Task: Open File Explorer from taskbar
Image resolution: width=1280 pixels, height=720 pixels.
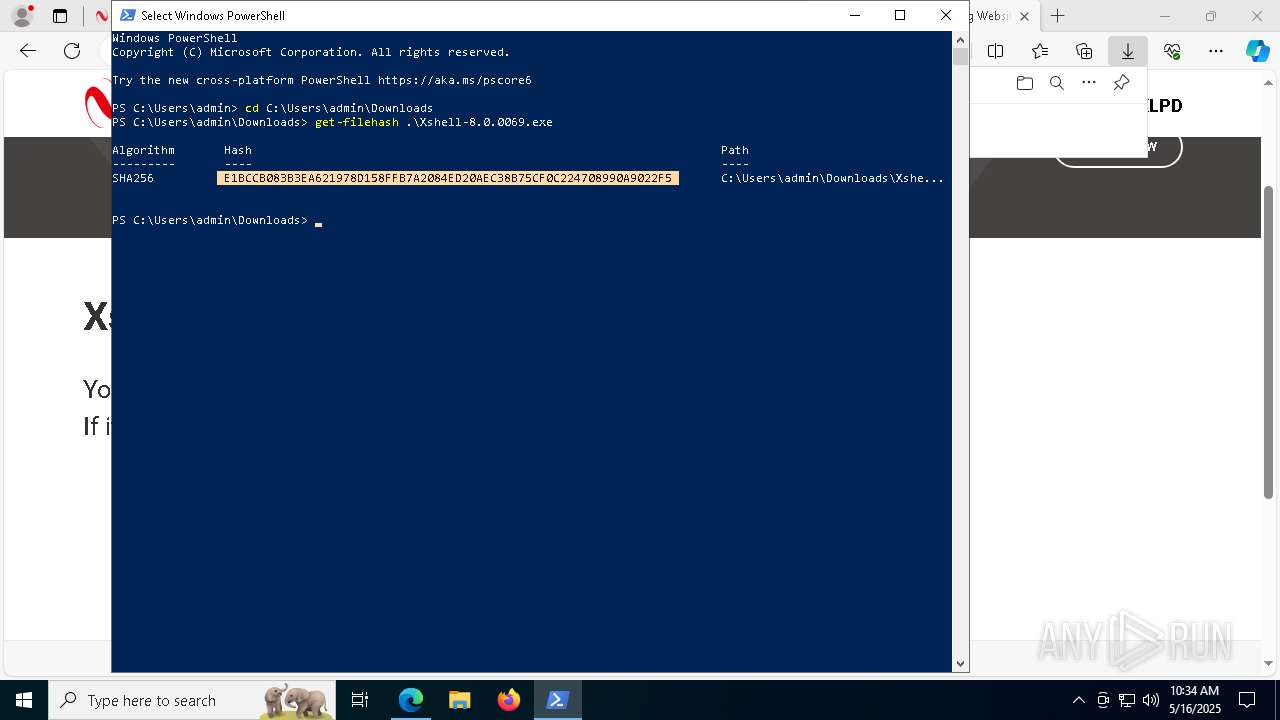Action: 459,700
